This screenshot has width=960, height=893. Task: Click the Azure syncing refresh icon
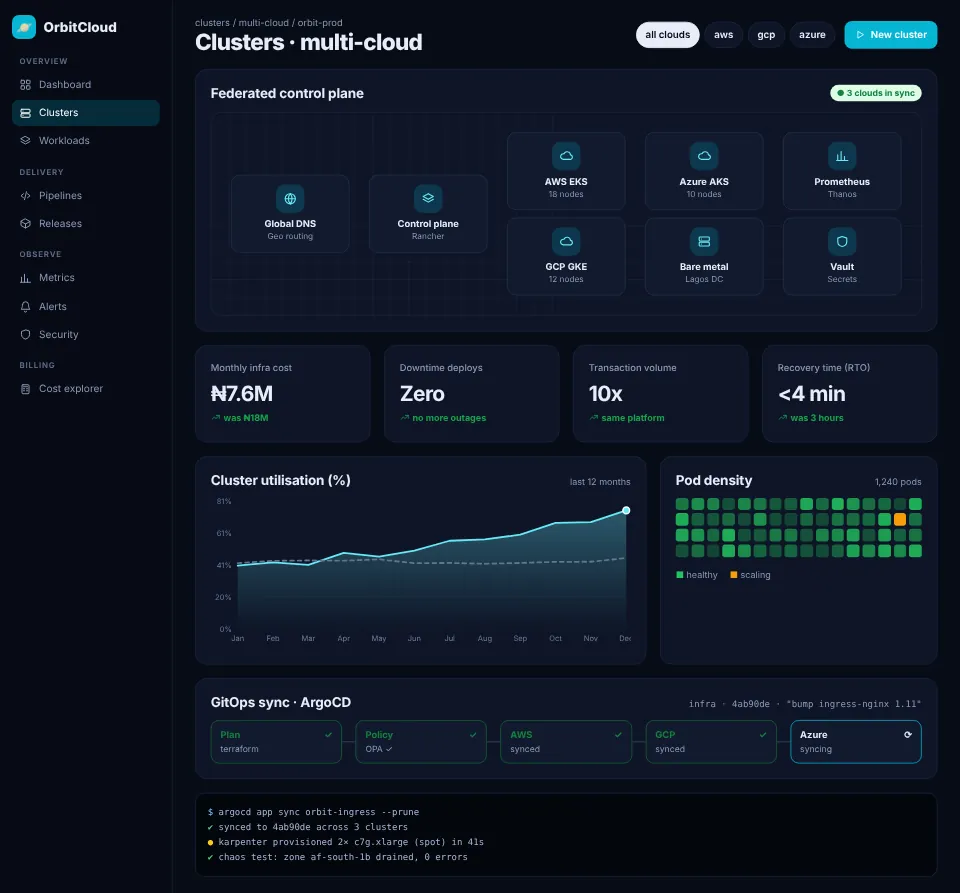pos(907,734)
